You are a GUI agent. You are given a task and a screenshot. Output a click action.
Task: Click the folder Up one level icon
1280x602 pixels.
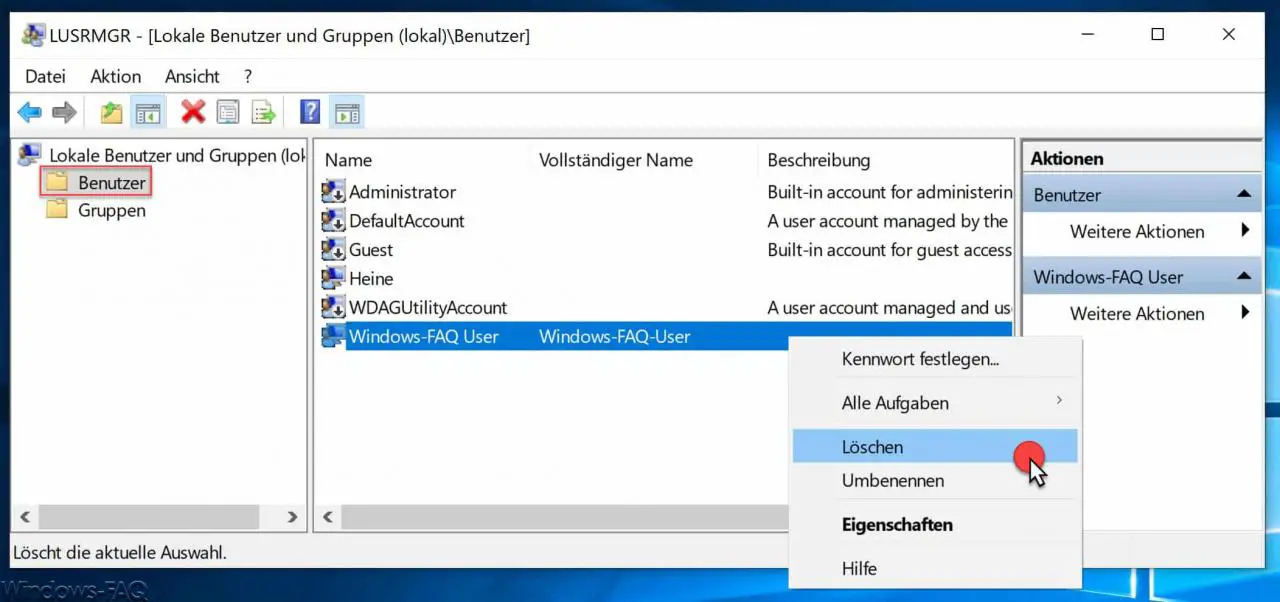112,113
